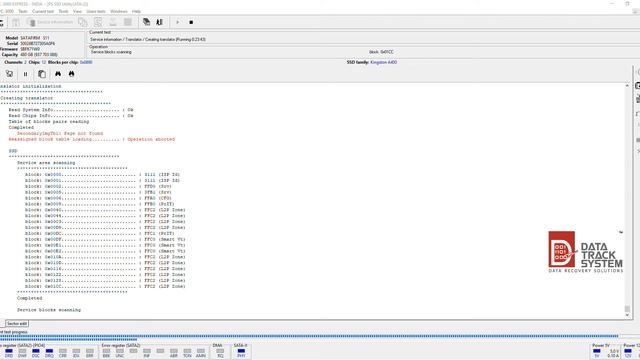The image size is (640, 360).
Task: Click the greyed icon left of Service information
Action: click(16, 22)
